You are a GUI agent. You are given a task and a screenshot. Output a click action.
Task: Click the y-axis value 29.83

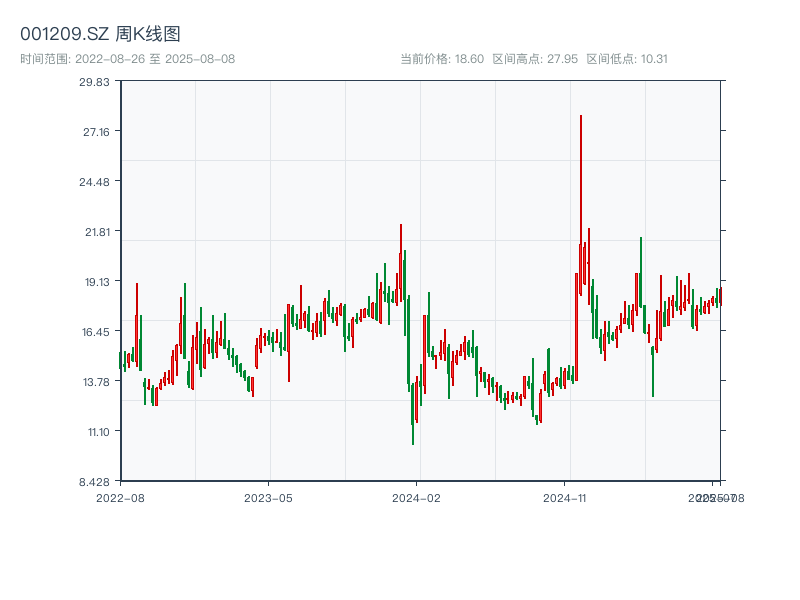[x=94, y=82]
